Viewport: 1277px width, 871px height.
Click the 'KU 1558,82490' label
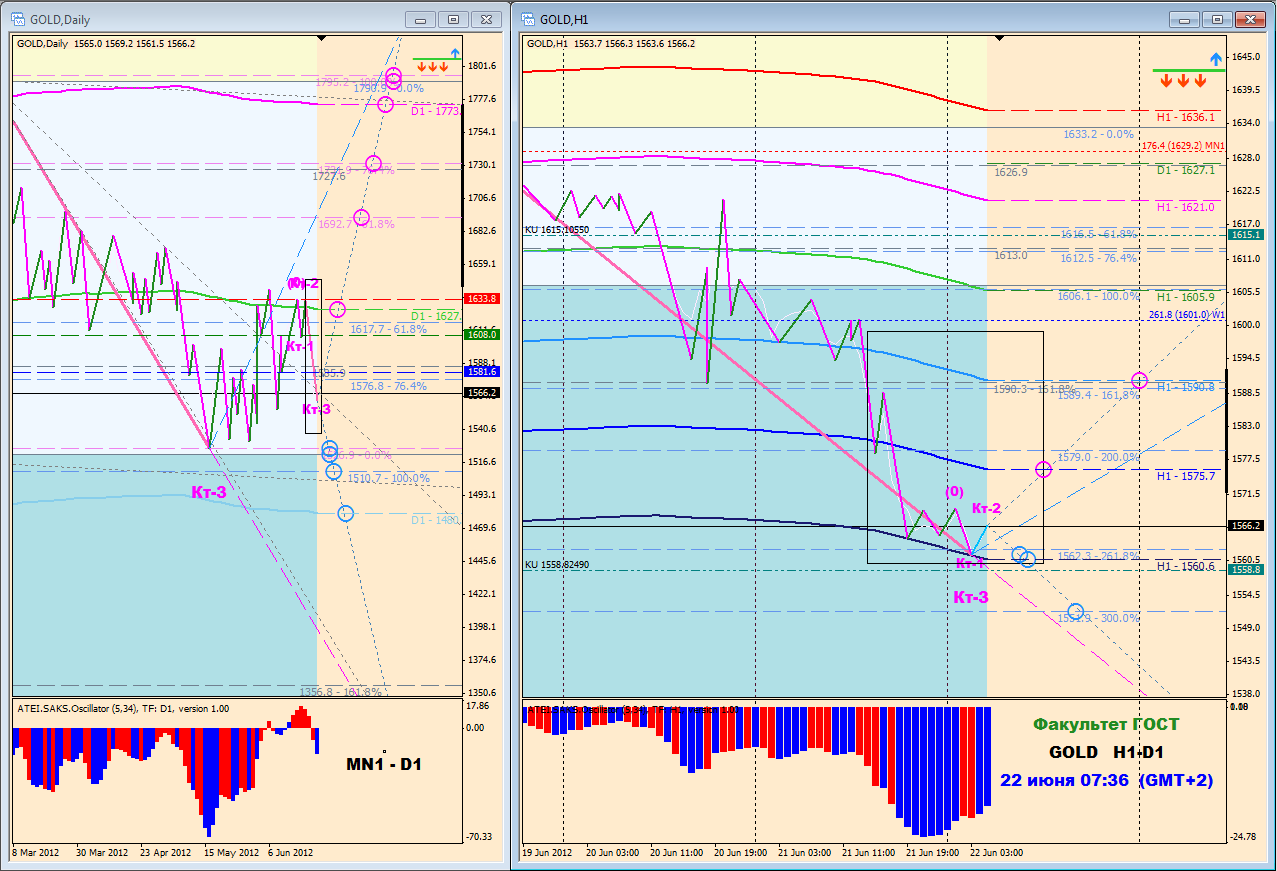(557, 565)
